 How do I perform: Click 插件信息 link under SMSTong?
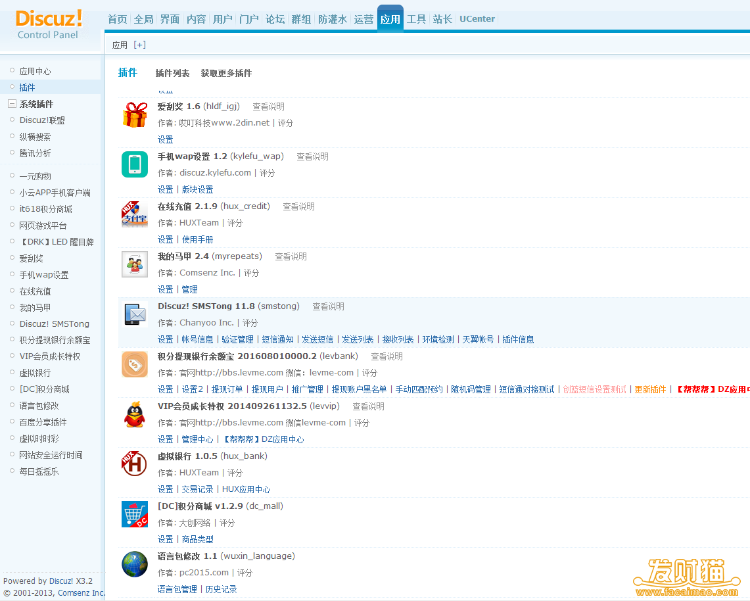(518, 339)
